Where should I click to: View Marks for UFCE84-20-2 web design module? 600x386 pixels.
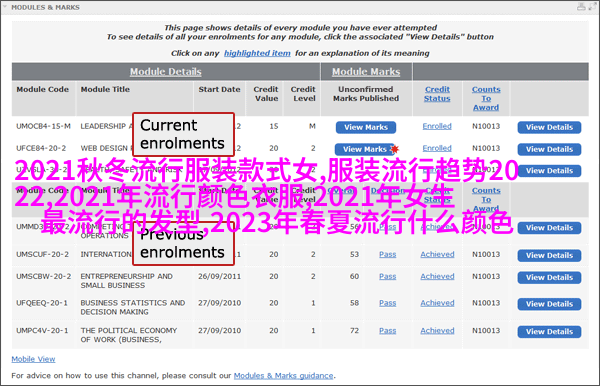pos(364,149)
